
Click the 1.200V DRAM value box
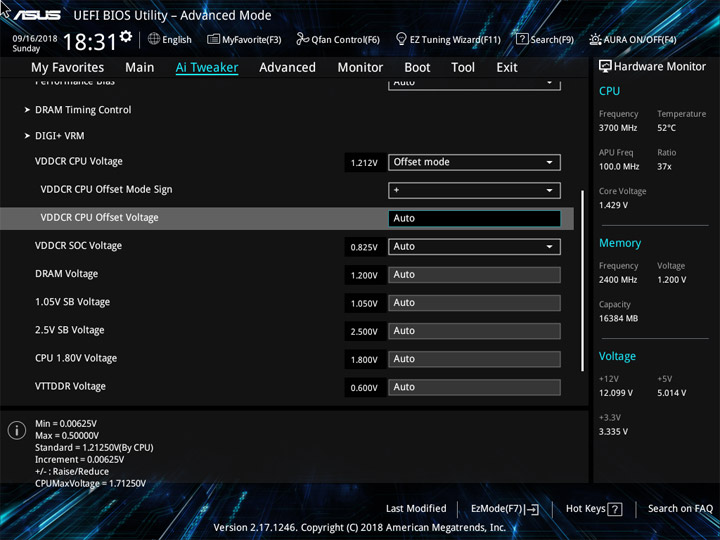364,276
